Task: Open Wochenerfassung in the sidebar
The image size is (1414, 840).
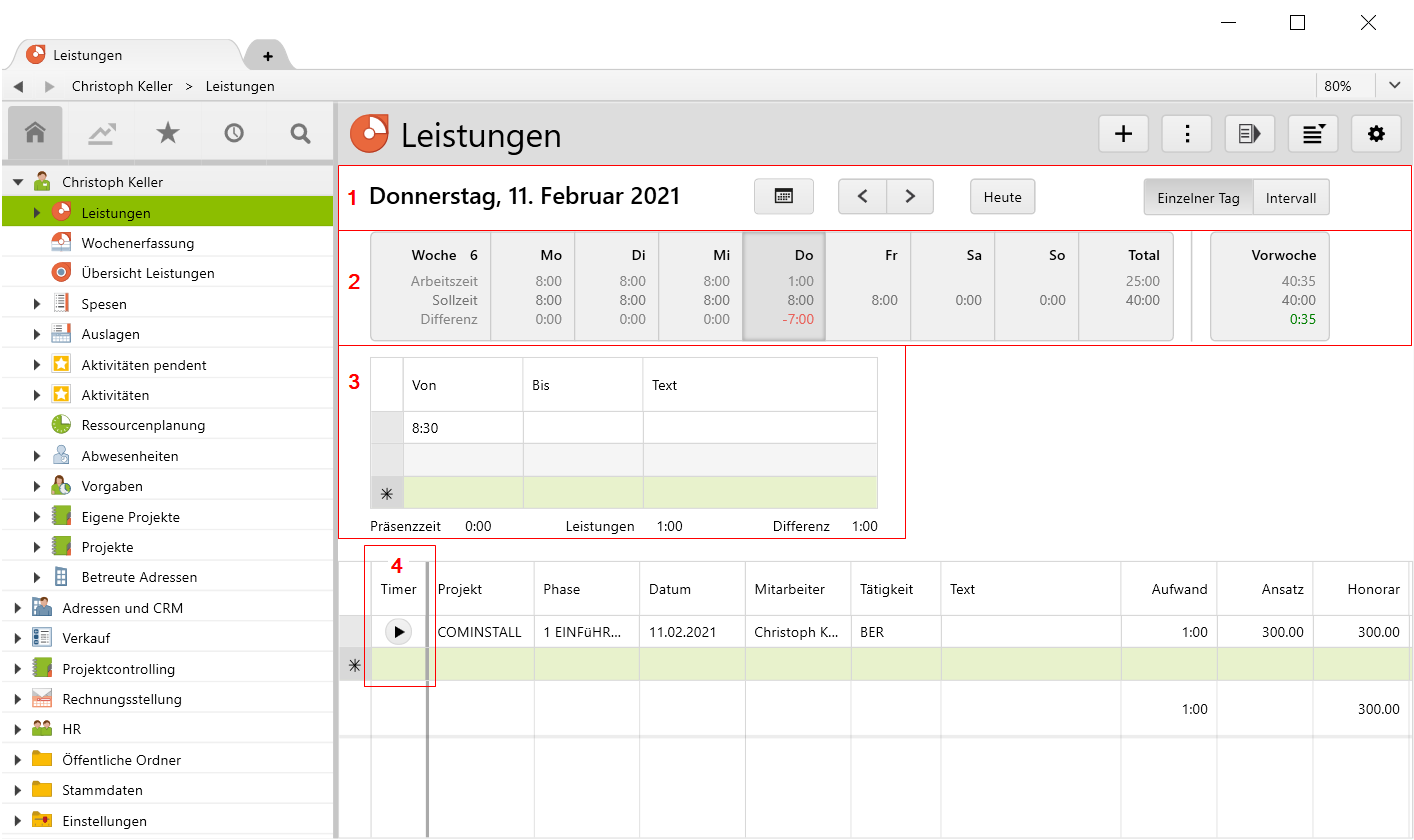Action: tap(138, 243)
